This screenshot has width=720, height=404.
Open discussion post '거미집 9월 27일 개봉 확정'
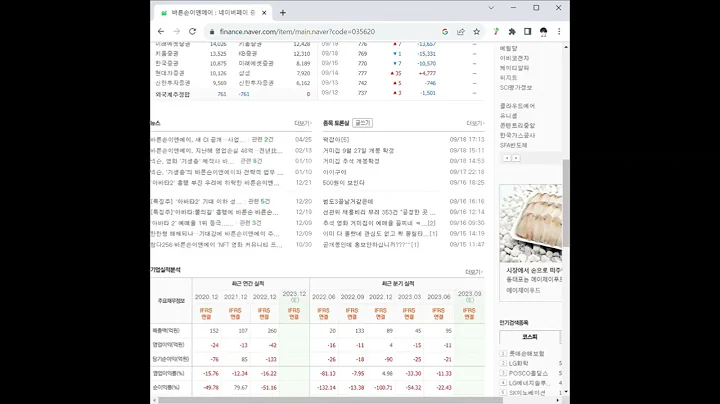358,151
